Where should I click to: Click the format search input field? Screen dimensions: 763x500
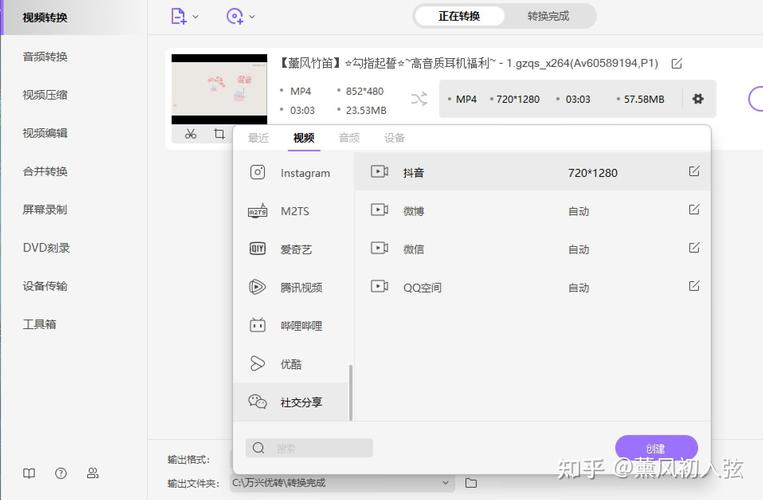click(x=309, y=448)
